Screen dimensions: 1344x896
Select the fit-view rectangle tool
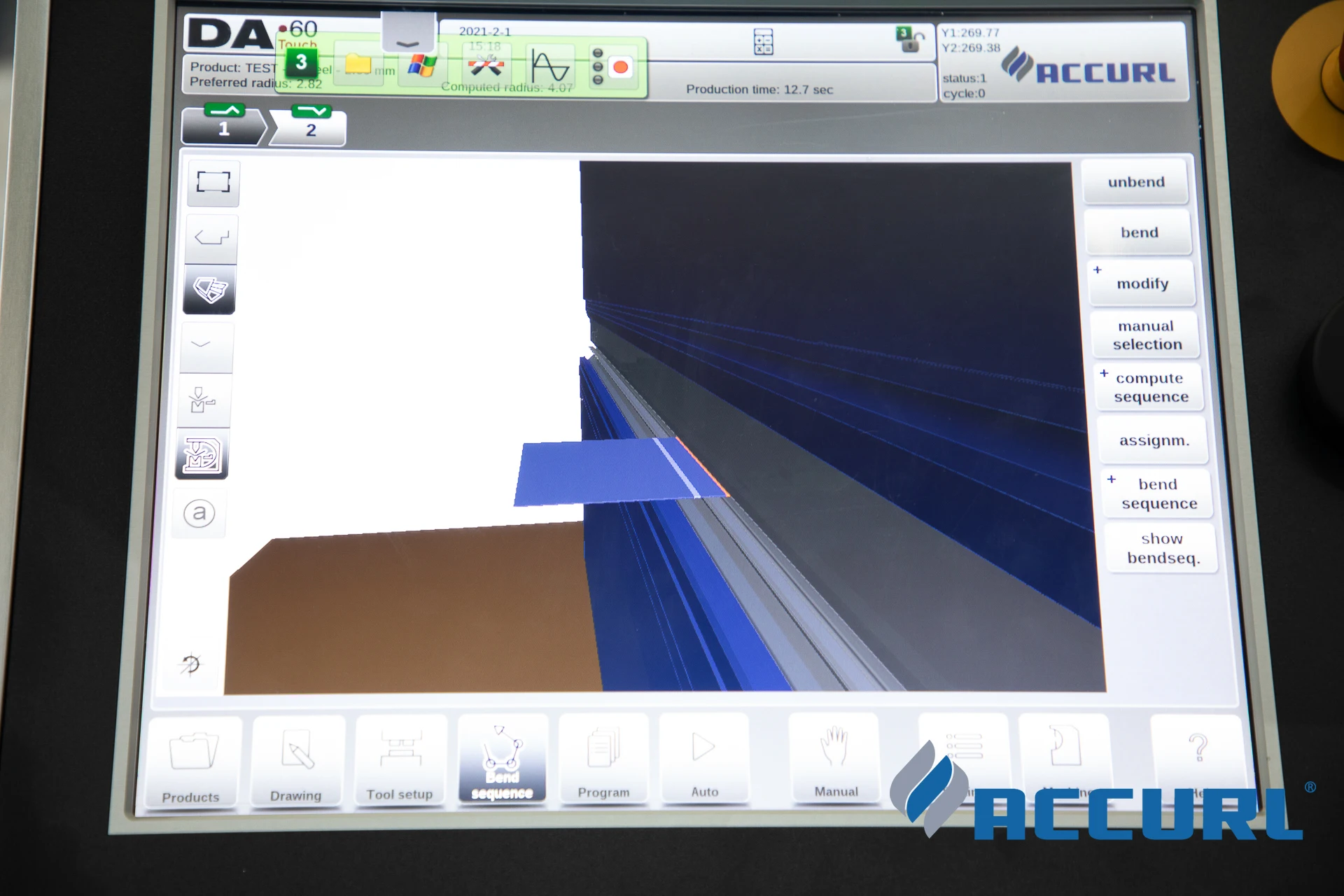coord(213,183)
